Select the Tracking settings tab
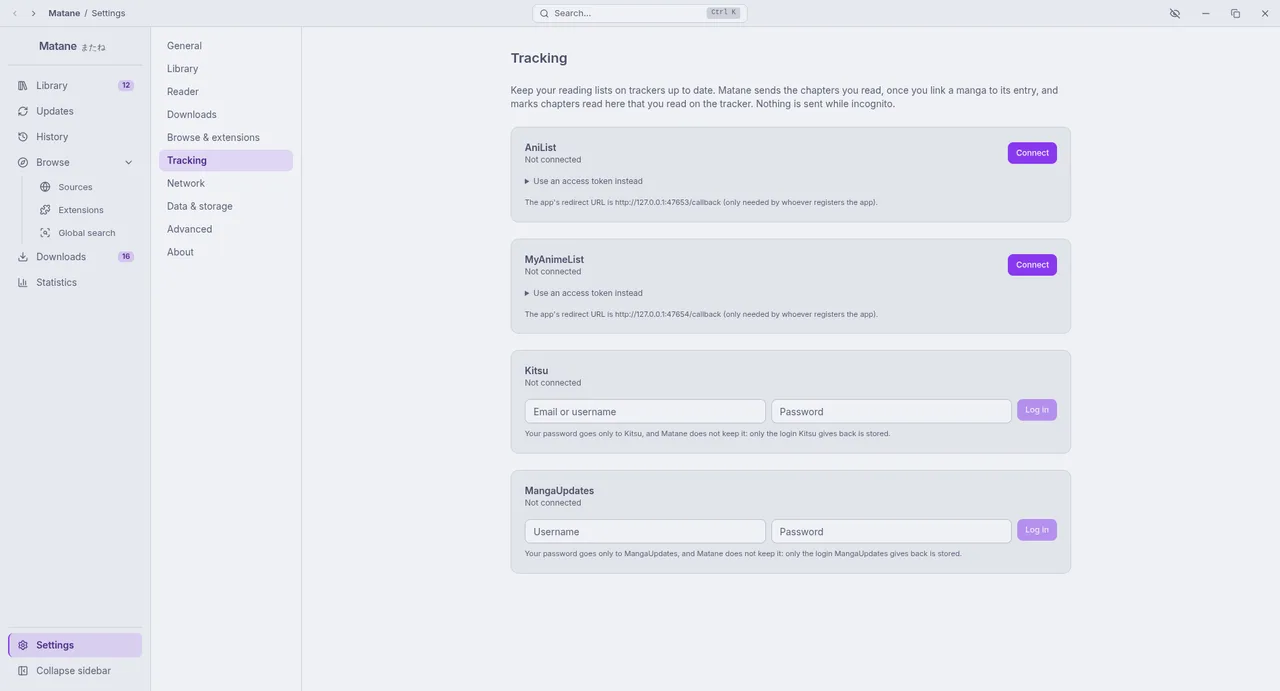The image size is (1280, 691). (226, 160)
